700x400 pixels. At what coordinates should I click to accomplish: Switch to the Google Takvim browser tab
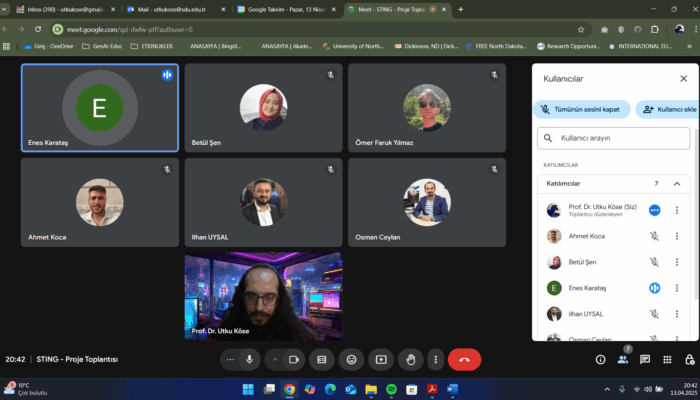pyautogui.click(x=280, y=9)
